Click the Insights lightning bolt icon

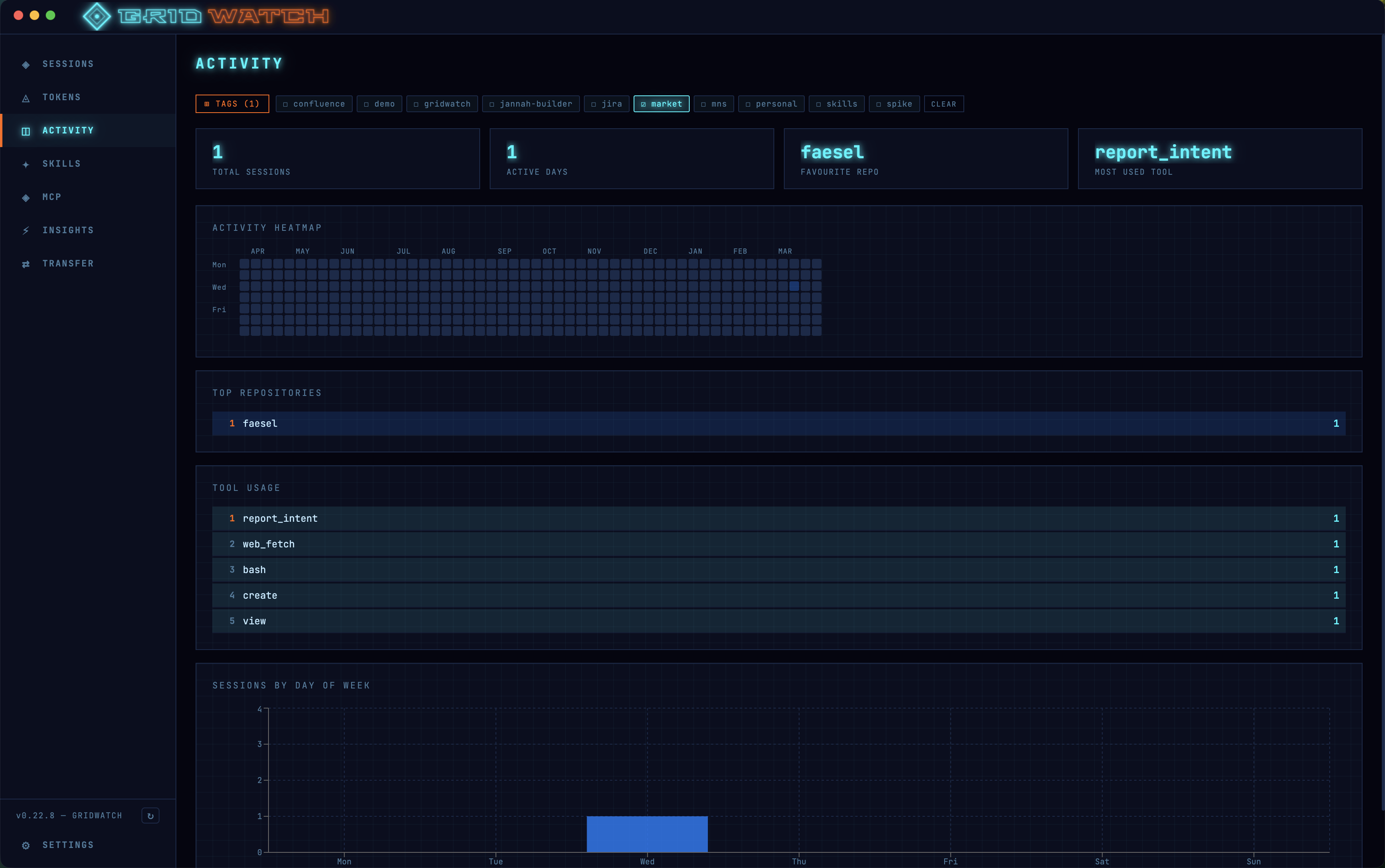[26, 231]
